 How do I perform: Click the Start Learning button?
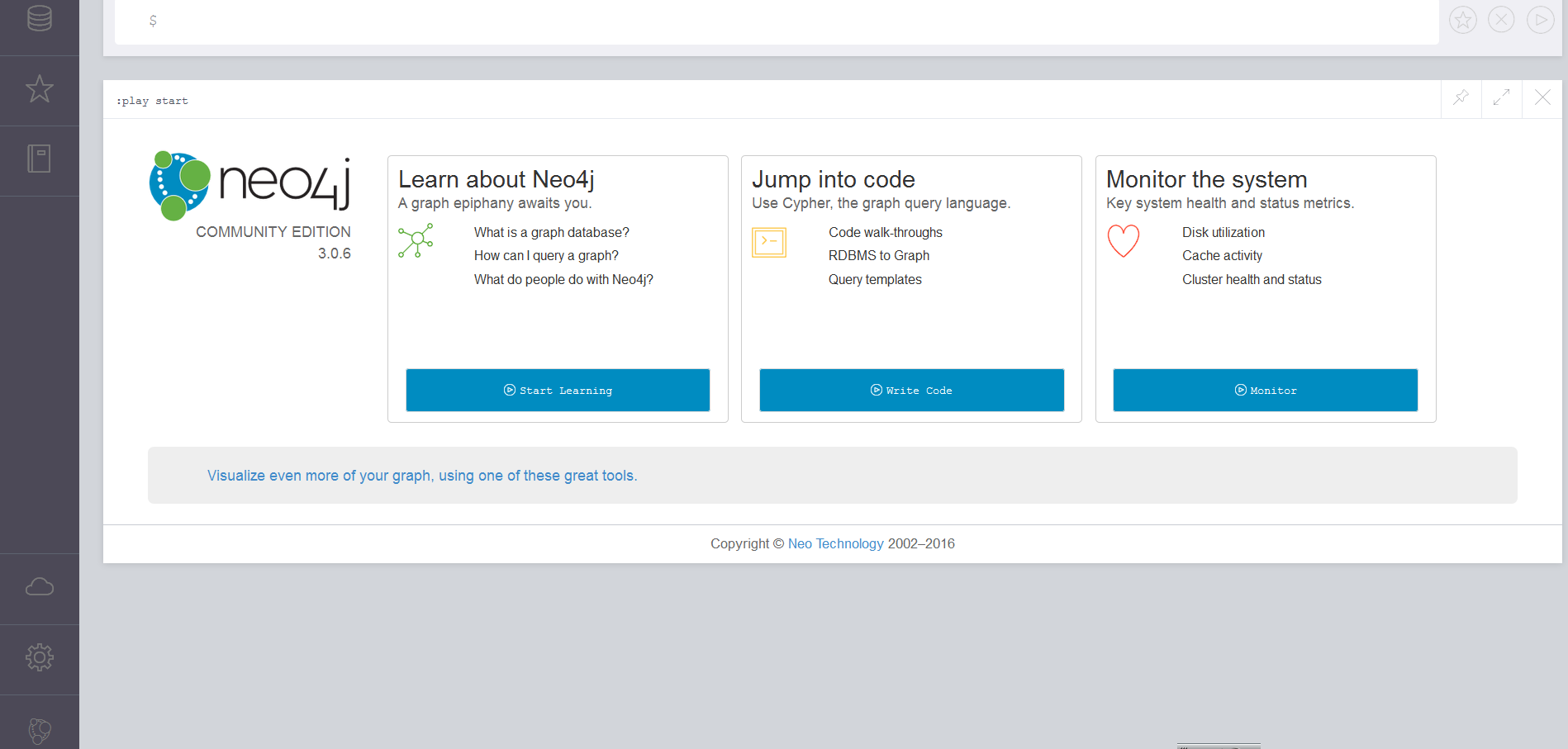click(x=558, y=390)
